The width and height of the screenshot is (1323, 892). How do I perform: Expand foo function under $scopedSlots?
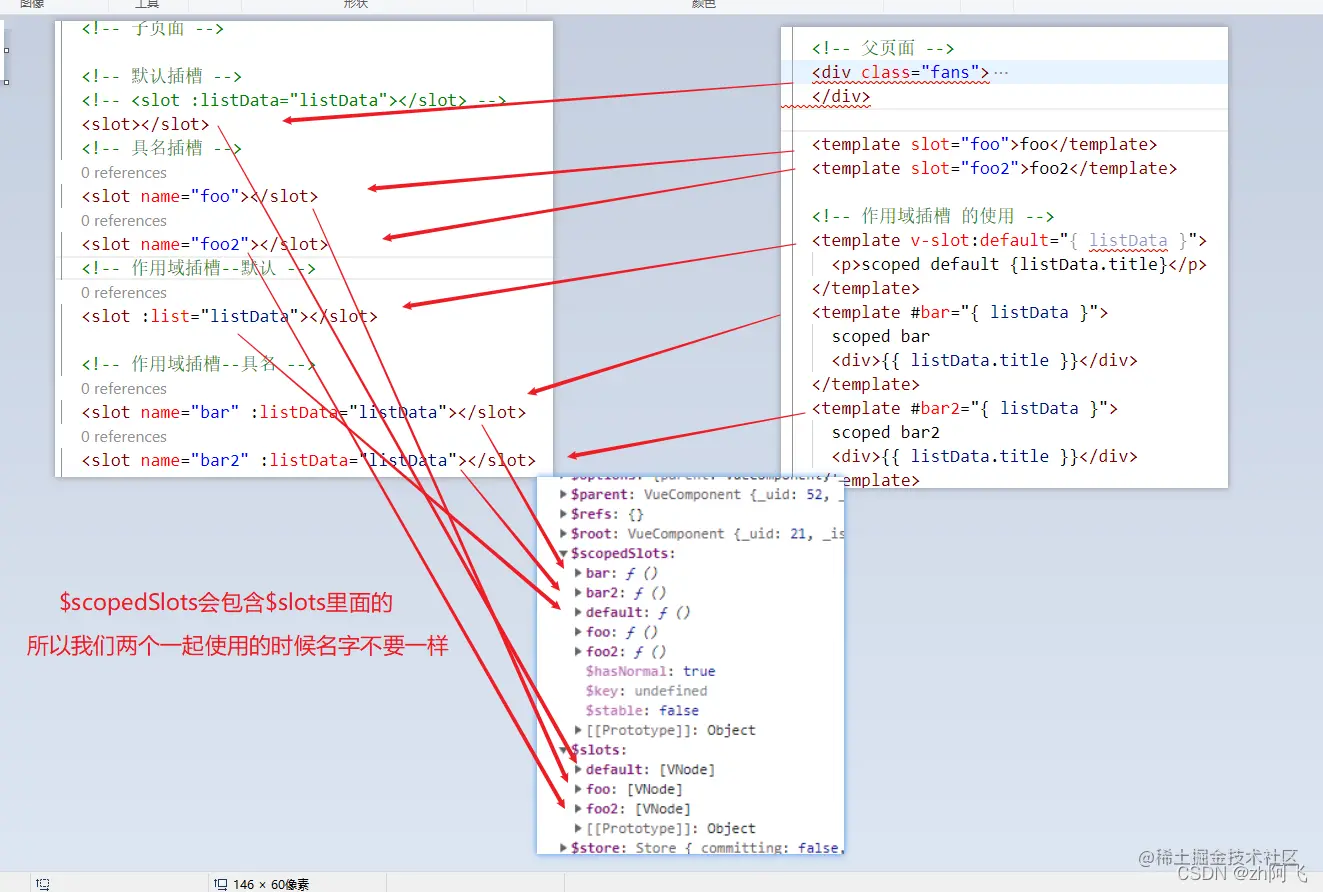pos(579,632)
